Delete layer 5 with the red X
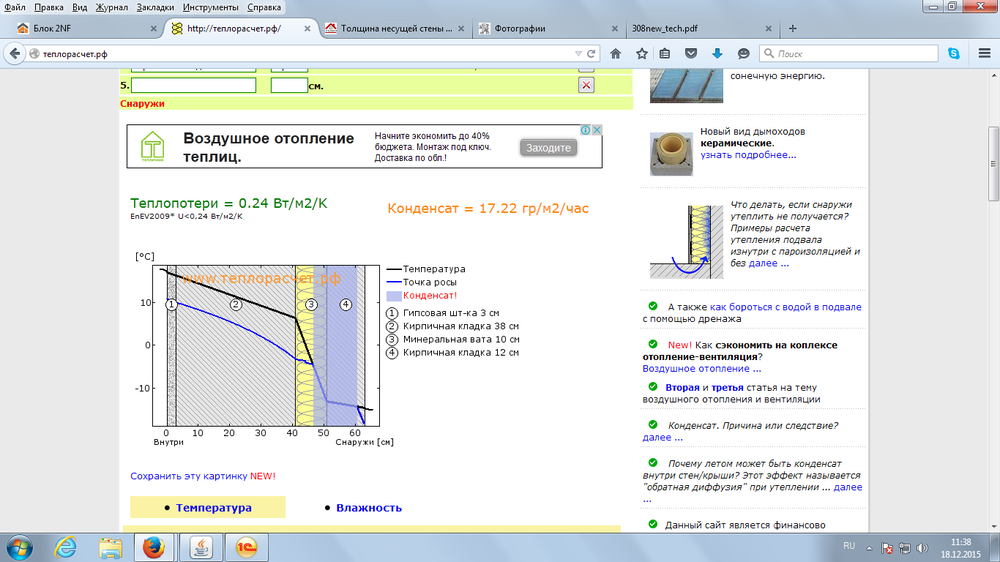The height and width of the screenshot is (562, 1000). (586, 86)
